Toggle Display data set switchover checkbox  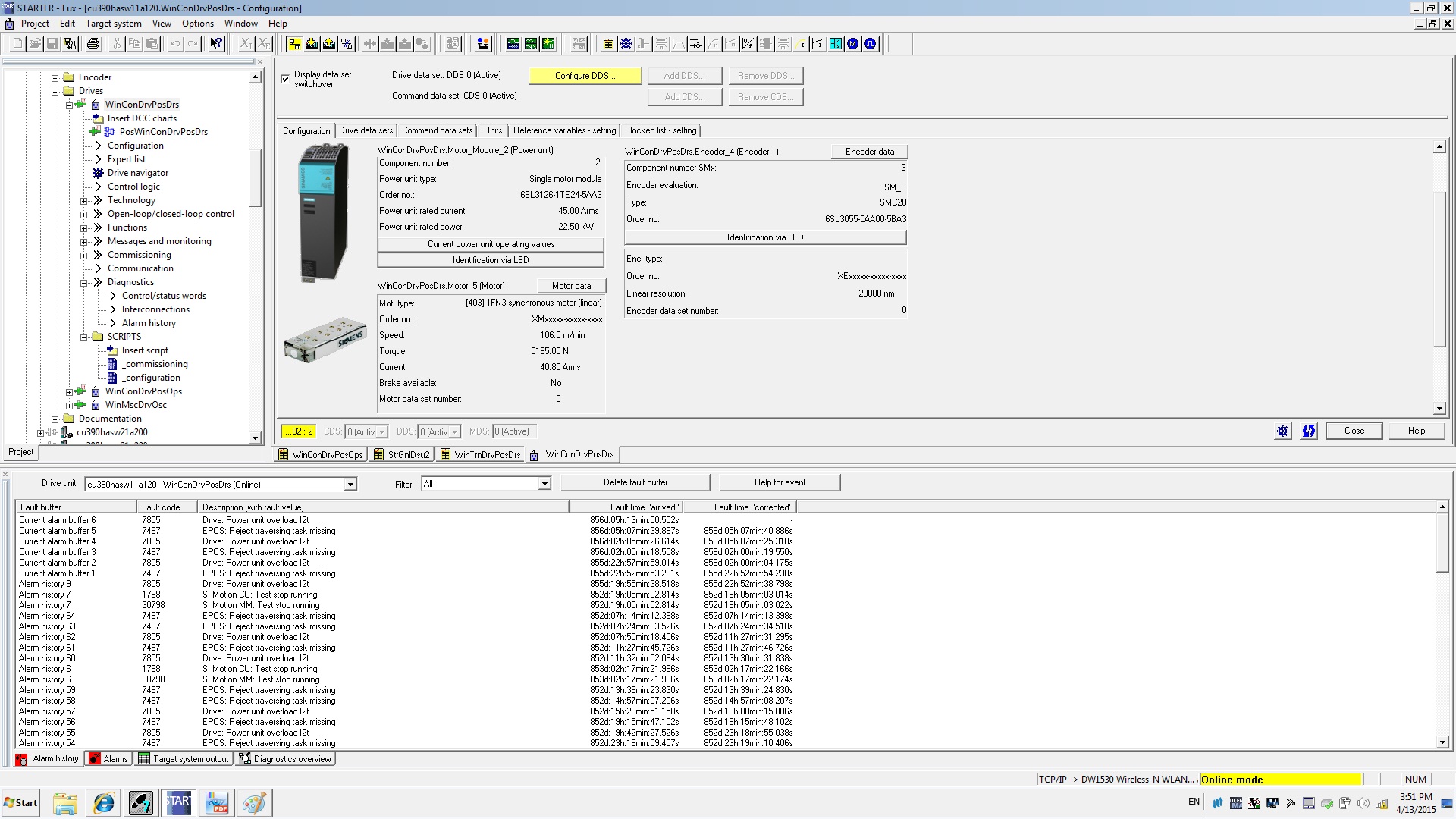(x=285, y=78)
